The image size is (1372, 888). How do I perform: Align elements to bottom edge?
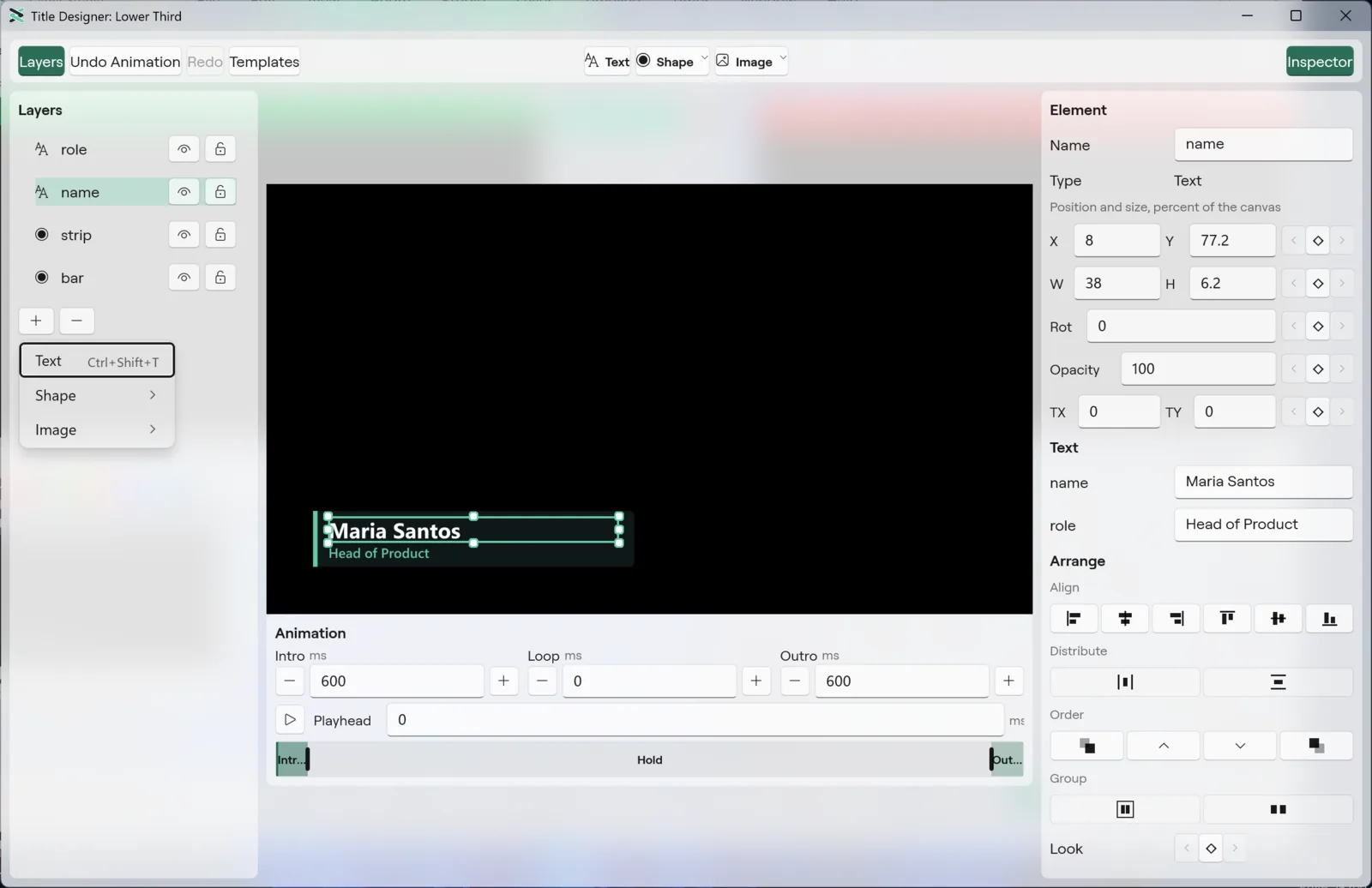[1329, 618]
